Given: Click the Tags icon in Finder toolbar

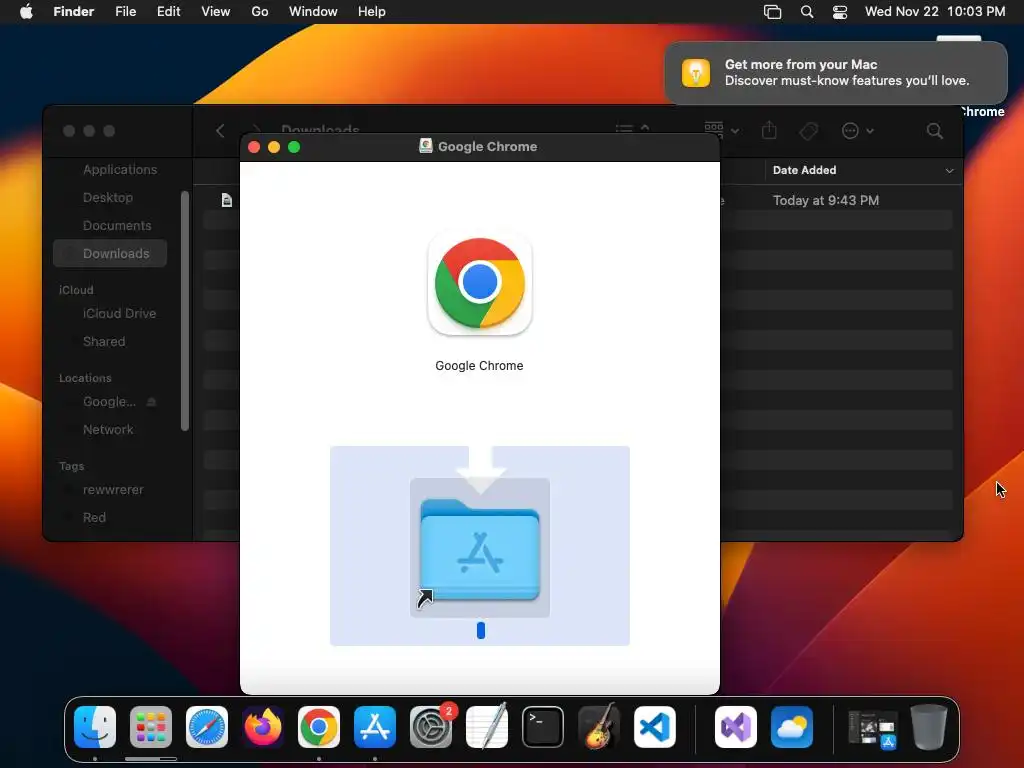Looking at the screenshot, I should 808,131.
